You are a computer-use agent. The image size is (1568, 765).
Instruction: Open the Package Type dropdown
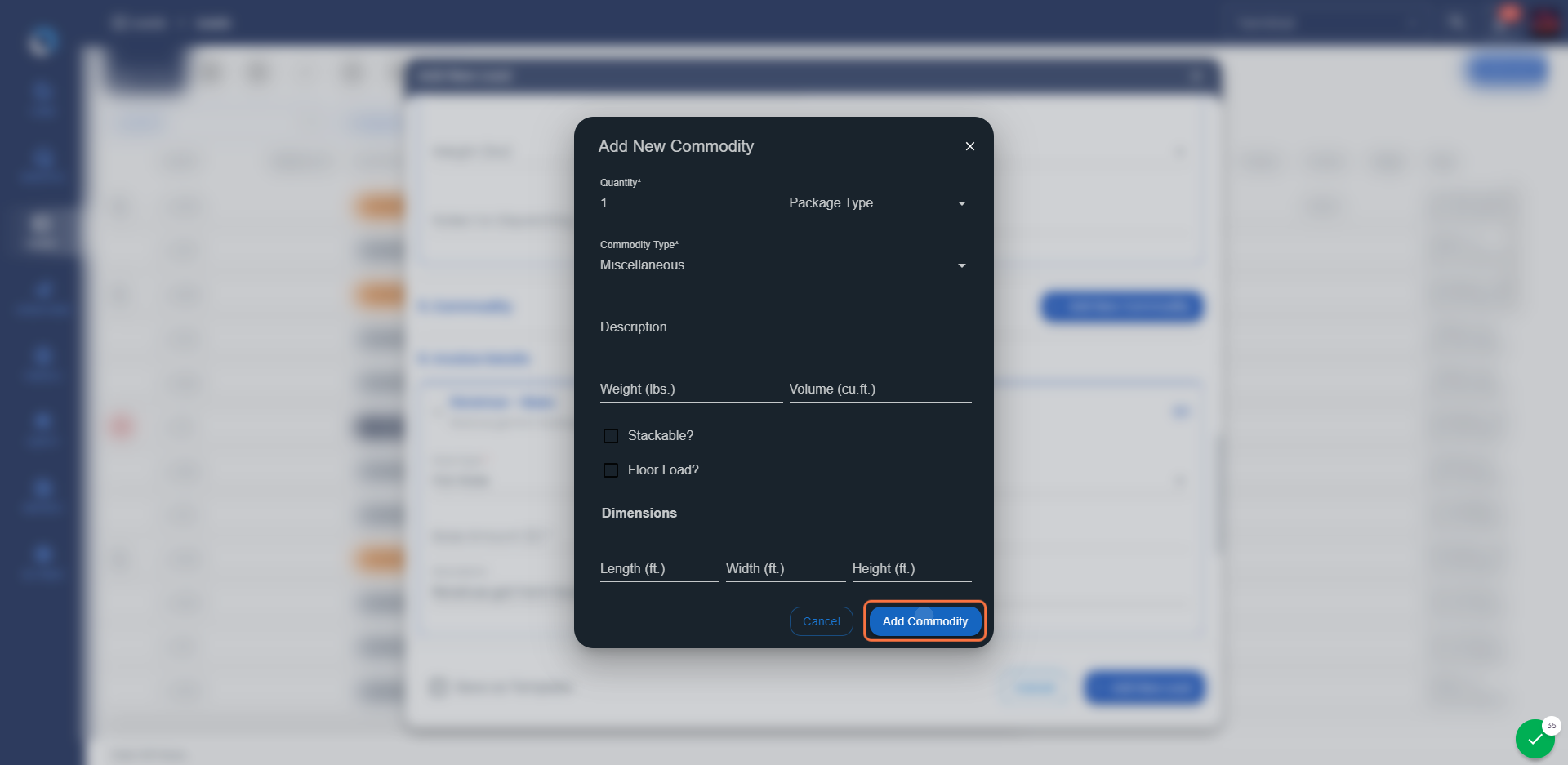point(880,203)
